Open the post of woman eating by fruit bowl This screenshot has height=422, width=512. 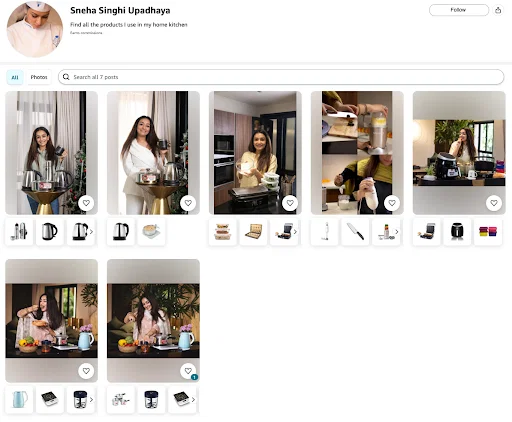51,321
